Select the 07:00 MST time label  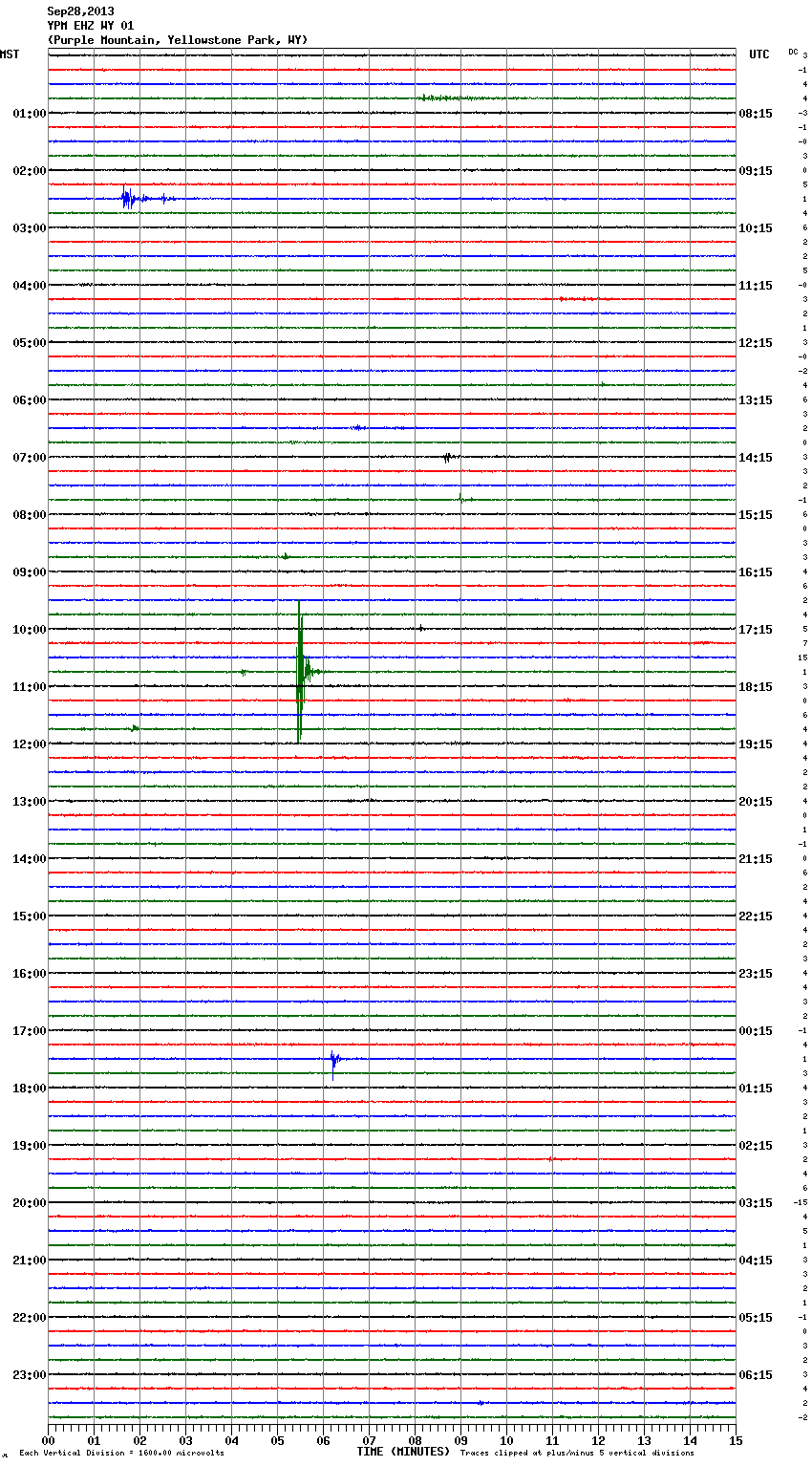30,458
